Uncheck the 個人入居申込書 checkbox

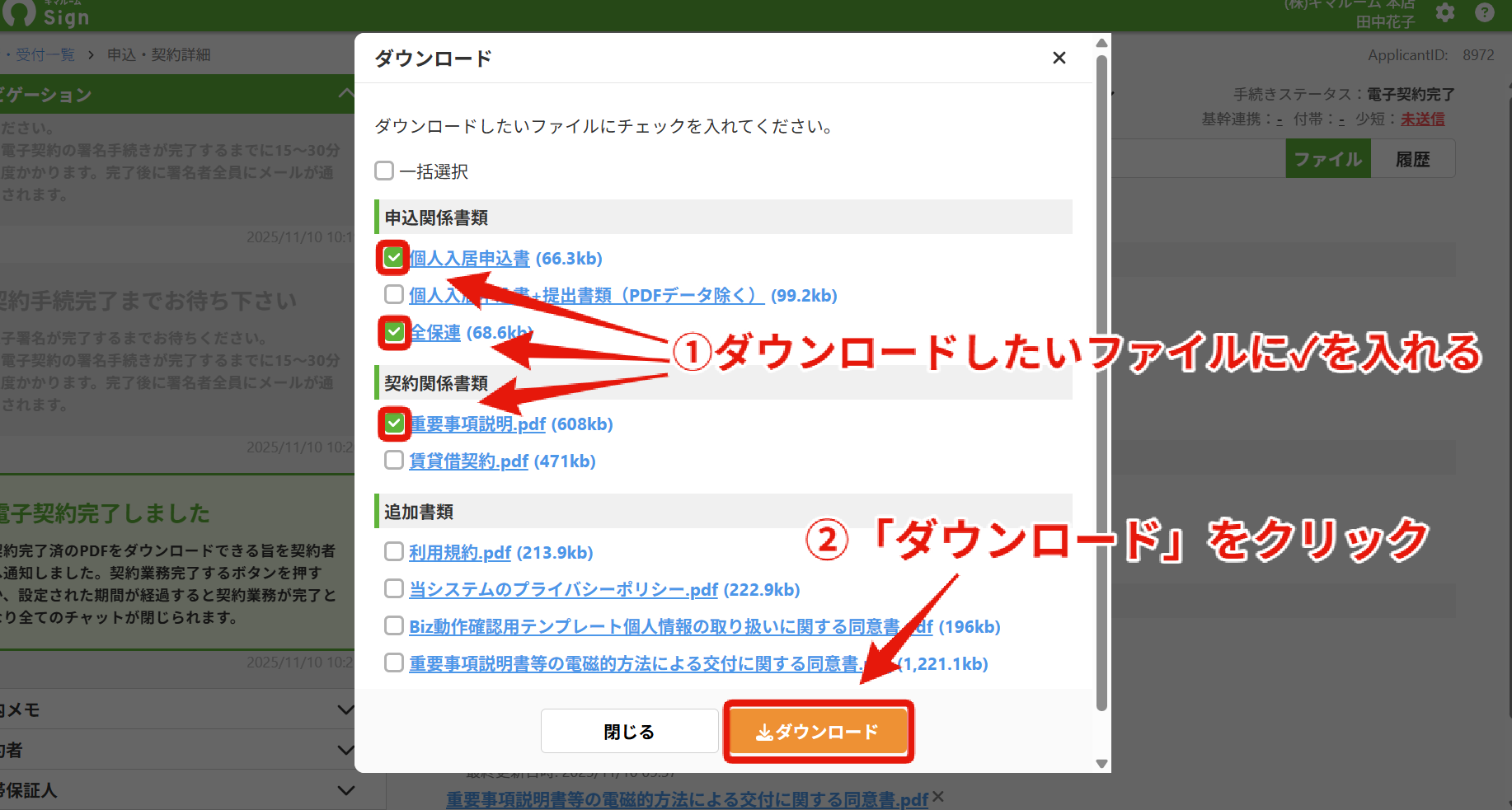(393, 258)
